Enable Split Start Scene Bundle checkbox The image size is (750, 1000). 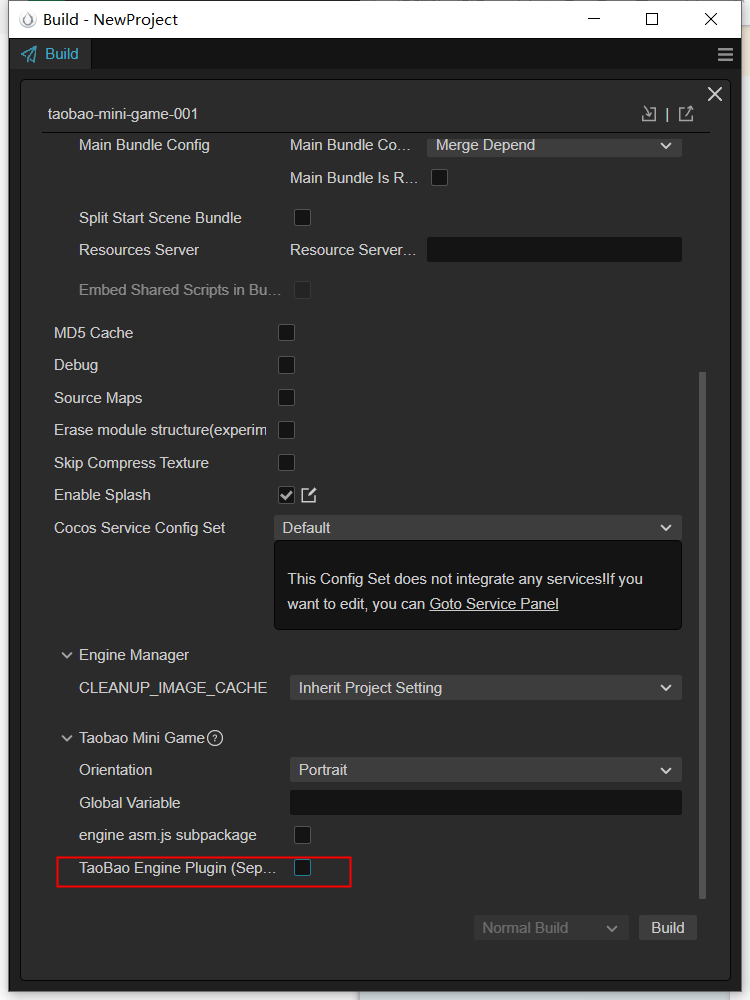tap(302, 217)
